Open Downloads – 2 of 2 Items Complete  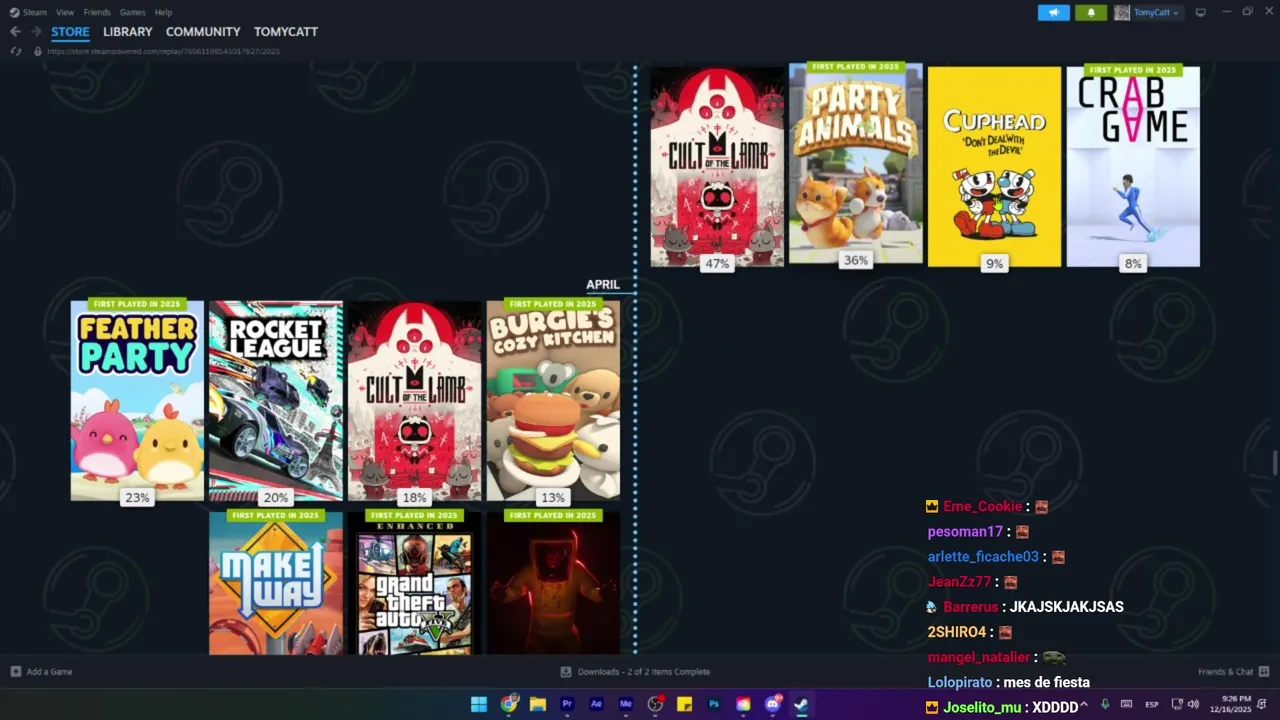644,672
